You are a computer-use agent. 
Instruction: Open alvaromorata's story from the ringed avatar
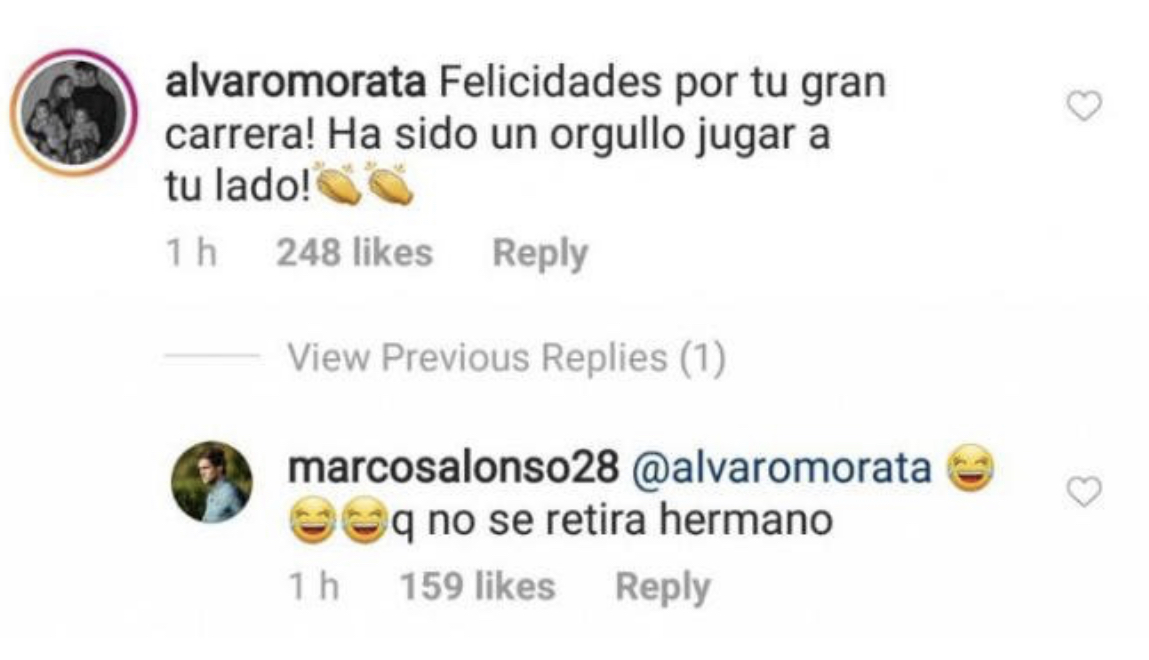click(x=74, y=113)
